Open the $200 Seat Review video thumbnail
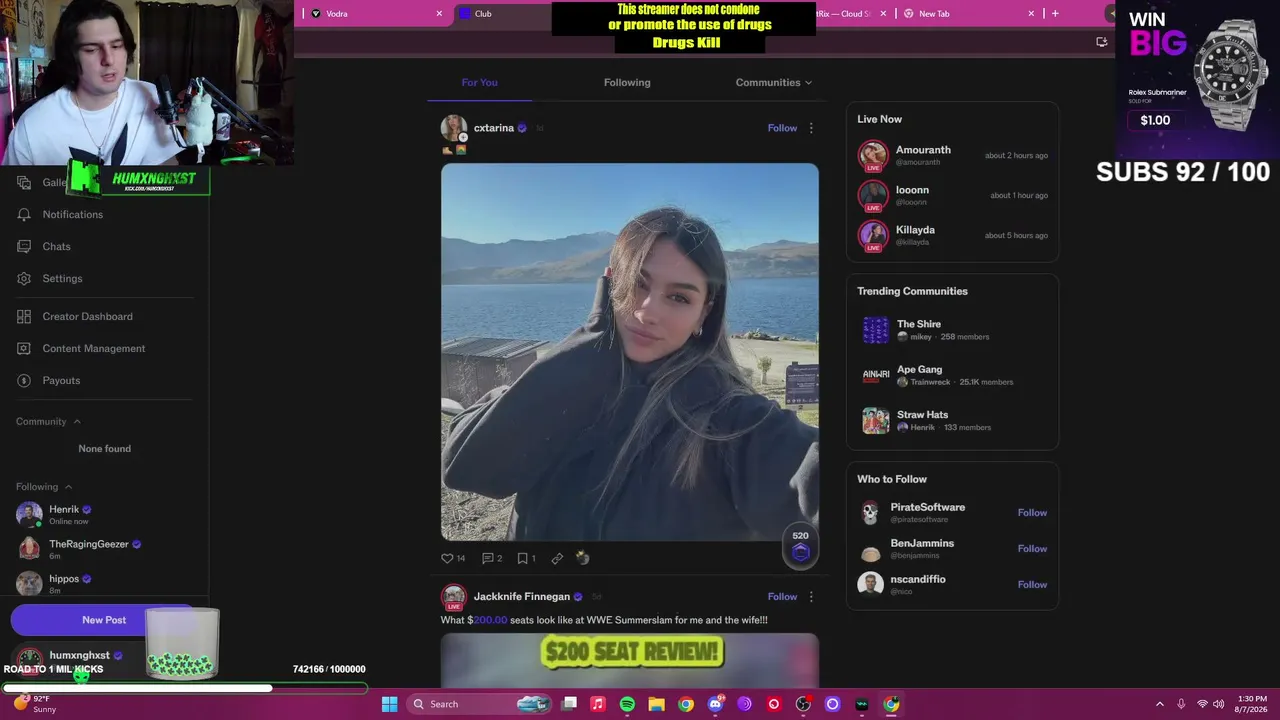 630,660
